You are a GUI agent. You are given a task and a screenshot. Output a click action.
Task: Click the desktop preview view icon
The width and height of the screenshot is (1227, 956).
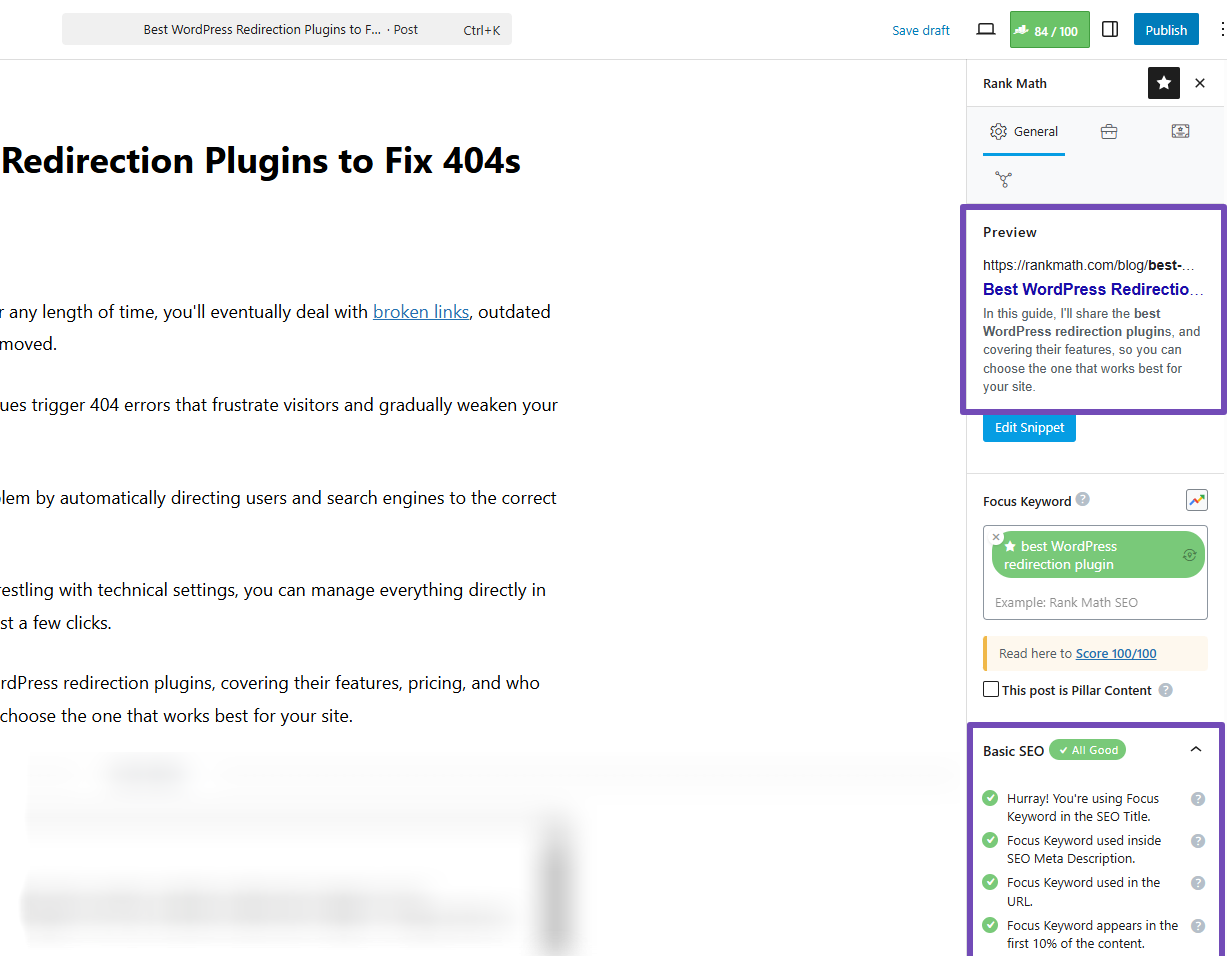986,30
